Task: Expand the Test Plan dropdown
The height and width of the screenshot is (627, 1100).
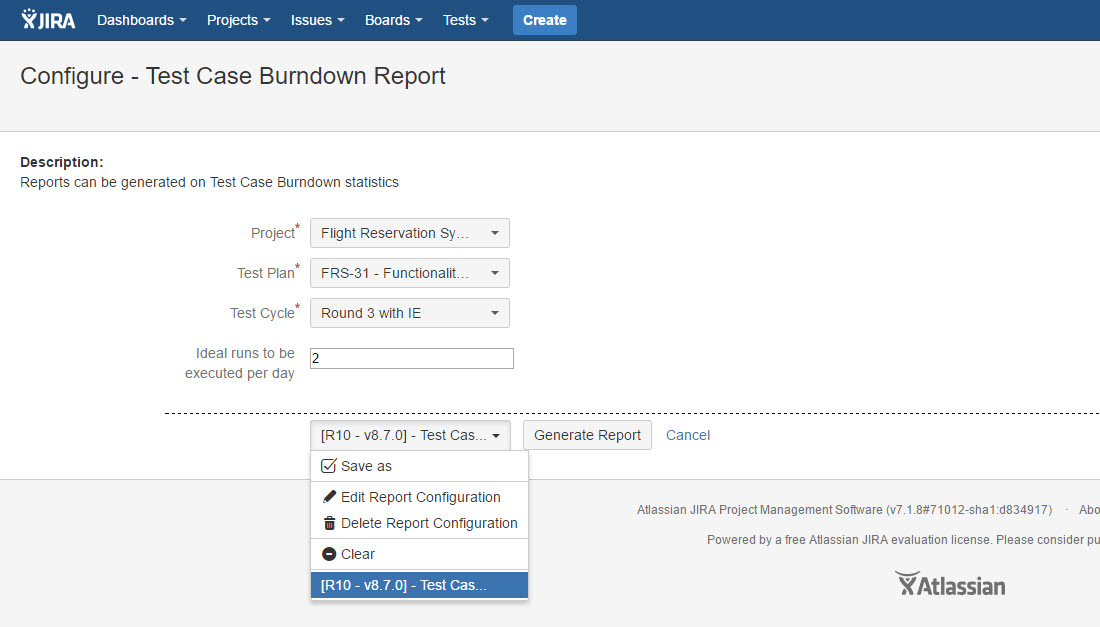Action: pos(409,273)
